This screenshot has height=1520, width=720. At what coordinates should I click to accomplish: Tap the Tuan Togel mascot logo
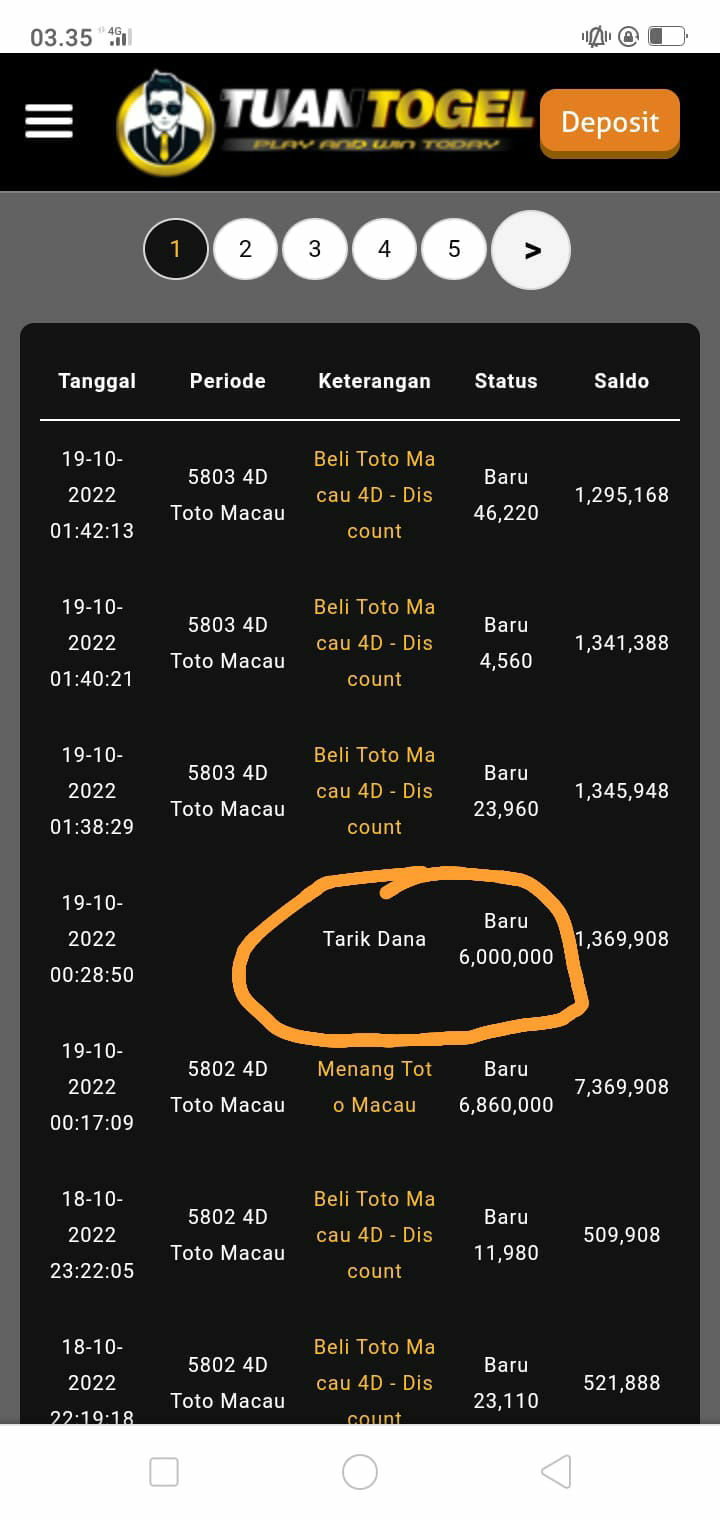click(165, 122)
